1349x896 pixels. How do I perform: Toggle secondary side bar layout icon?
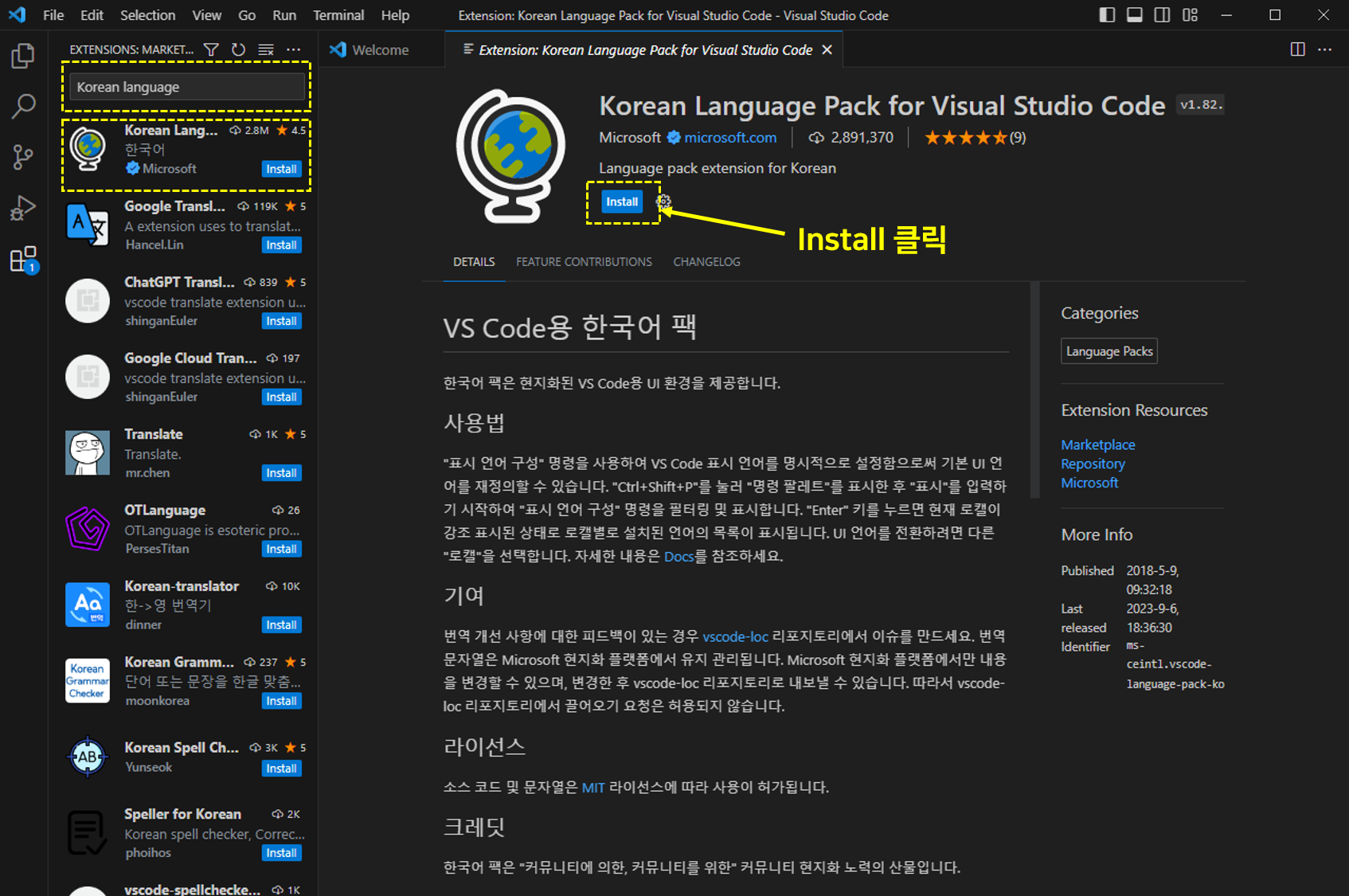(x=1163, y=15)
